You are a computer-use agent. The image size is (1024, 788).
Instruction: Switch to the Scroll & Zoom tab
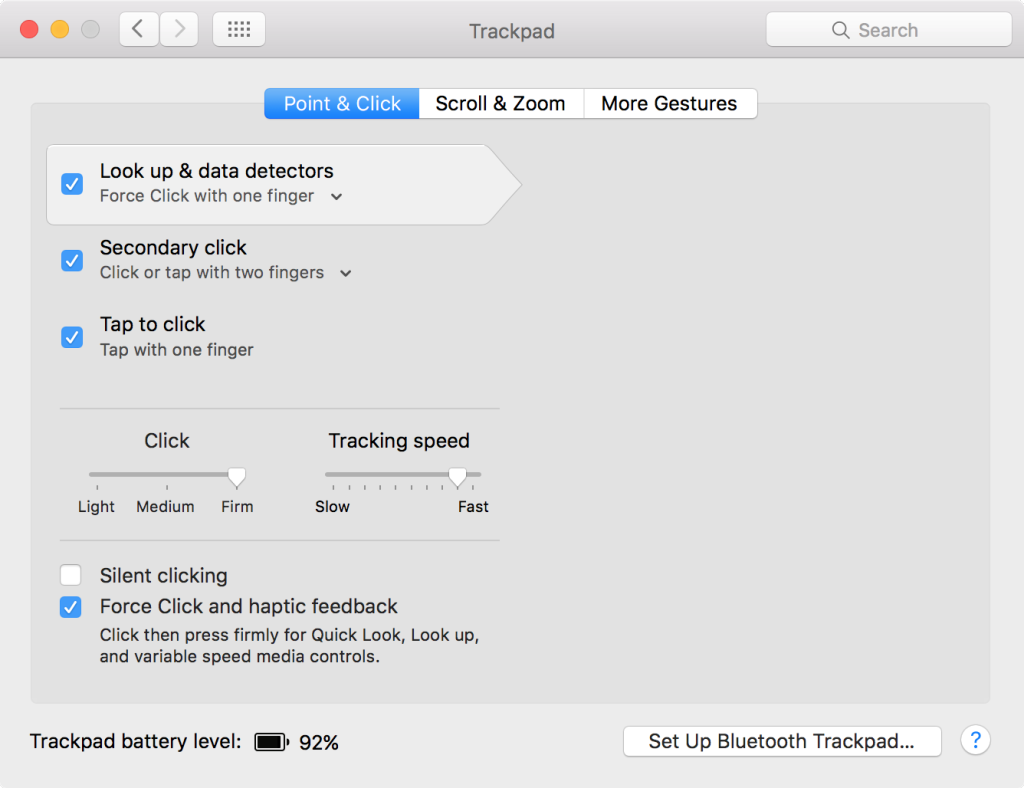click(500, 104)
